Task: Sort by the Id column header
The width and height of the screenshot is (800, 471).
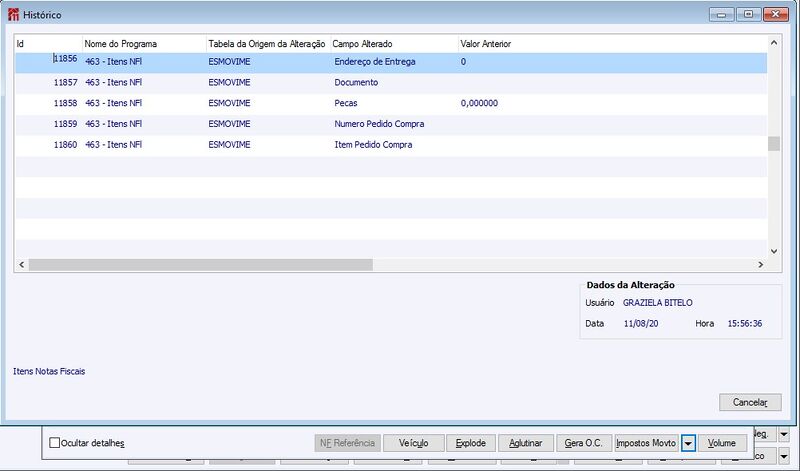Action: coord(48,44)
